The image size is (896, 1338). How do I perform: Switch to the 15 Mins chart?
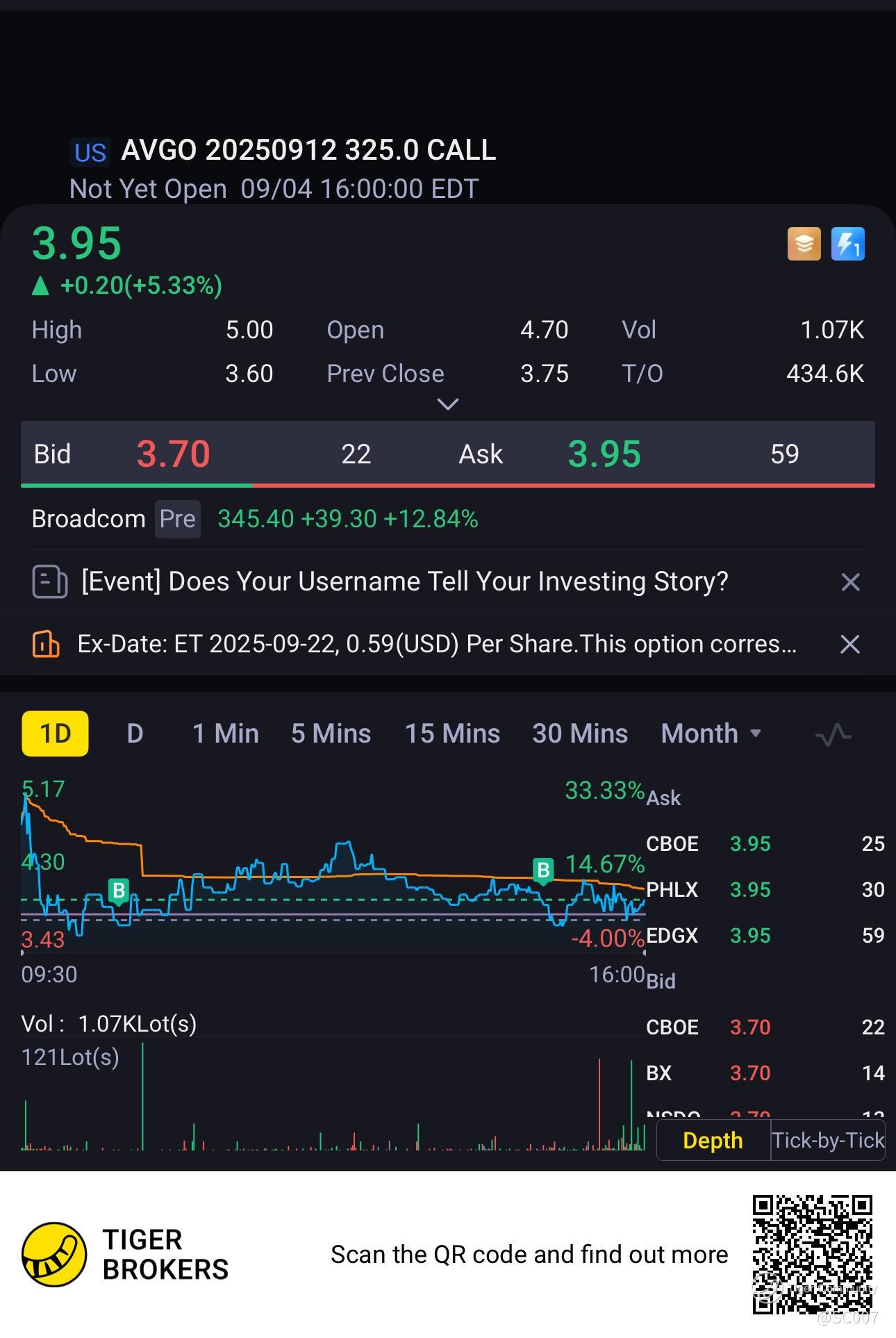453,734
